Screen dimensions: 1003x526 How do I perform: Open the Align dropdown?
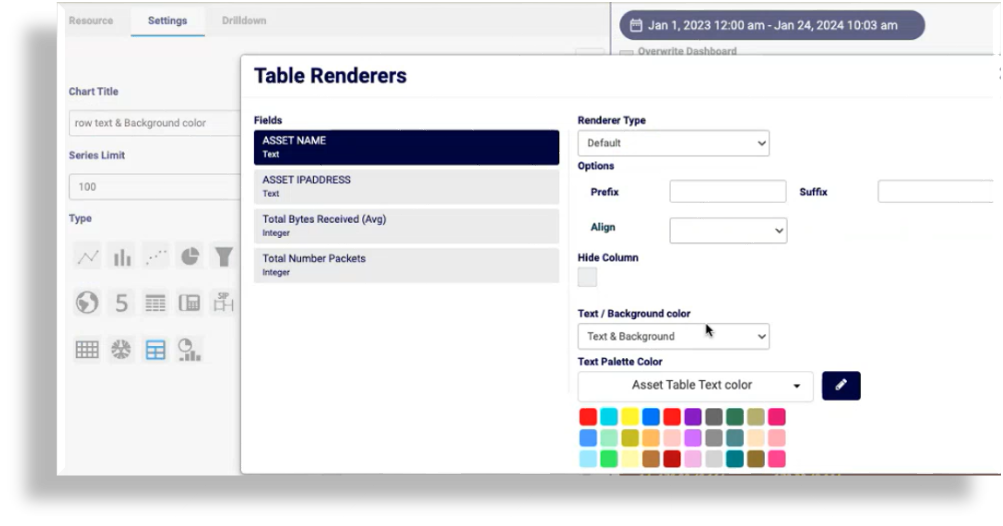tap(728, 230)
